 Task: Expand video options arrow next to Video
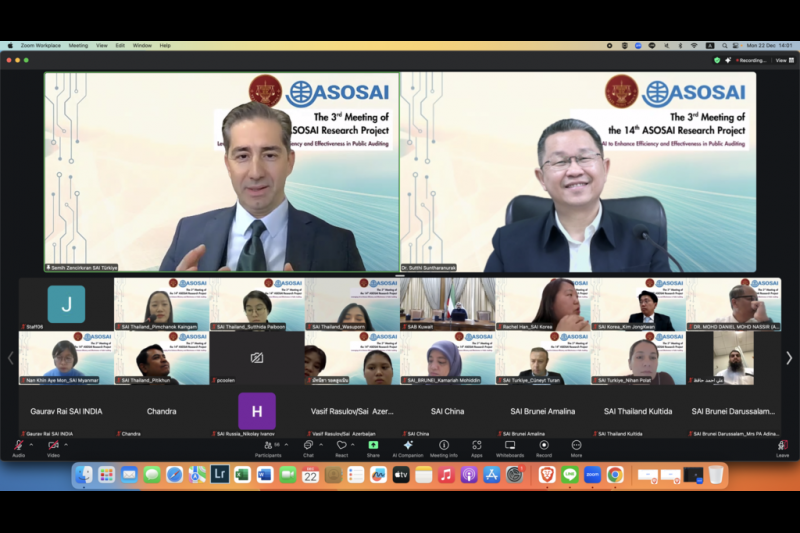(67, 444)
